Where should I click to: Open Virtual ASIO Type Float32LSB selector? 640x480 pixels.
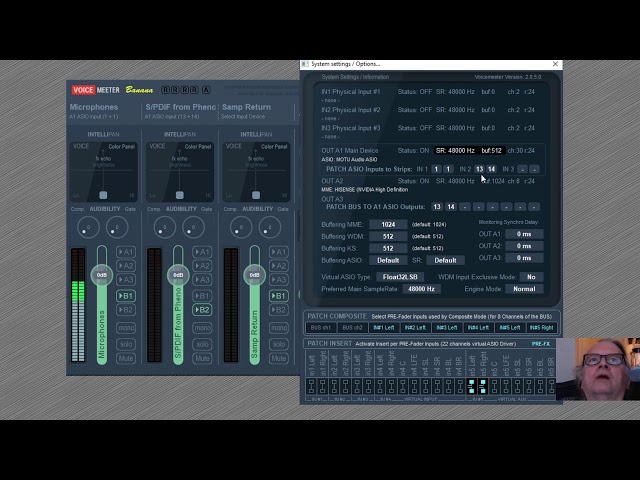tap(400, 277)
